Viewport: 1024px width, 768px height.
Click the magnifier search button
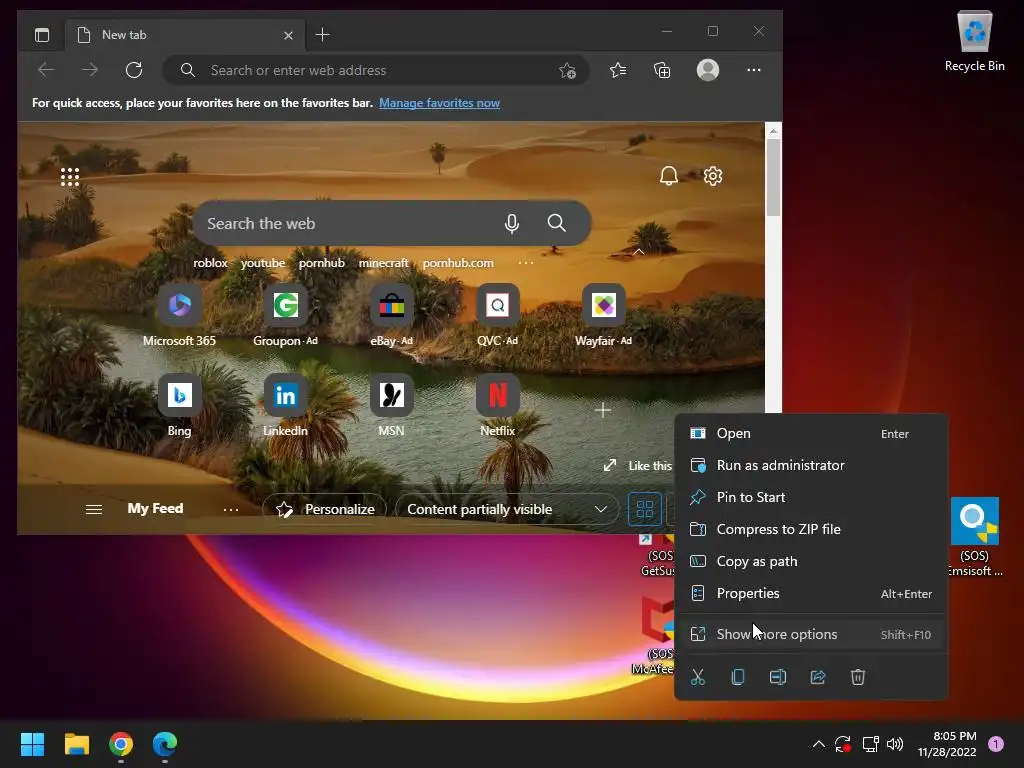pyautogui.click(x=556, y=223)
